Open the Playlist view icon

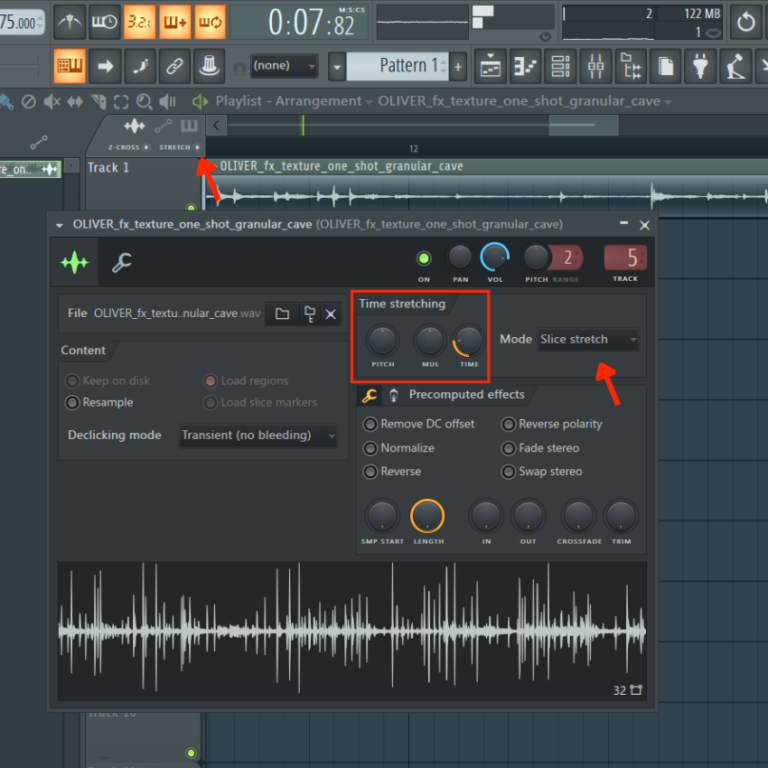[x=490, y=66]
